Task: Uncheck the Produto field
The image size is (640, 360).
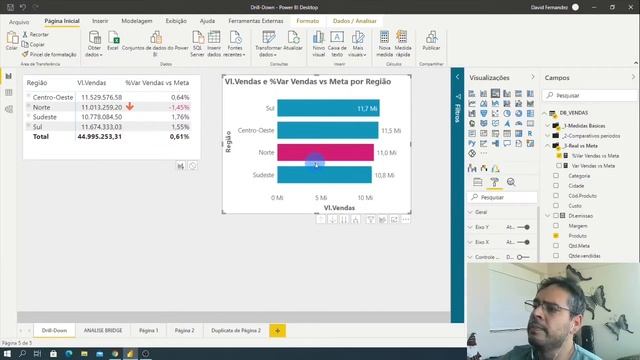Action: click(556, 236)
